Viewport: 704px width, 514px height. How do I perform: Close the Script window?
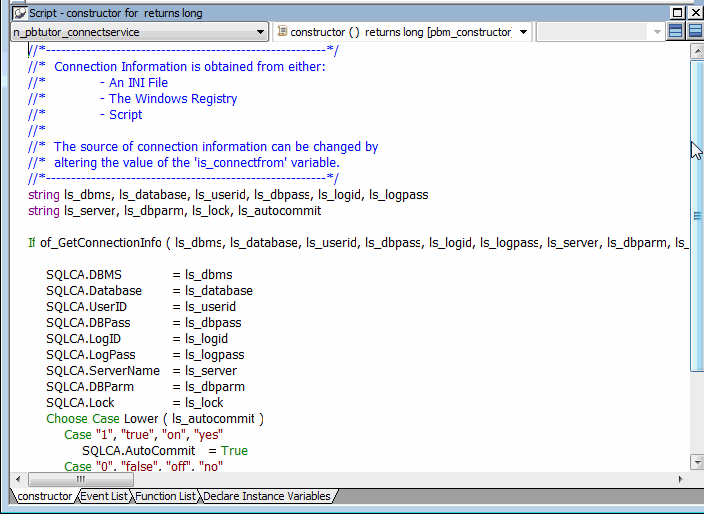[694, 12]
